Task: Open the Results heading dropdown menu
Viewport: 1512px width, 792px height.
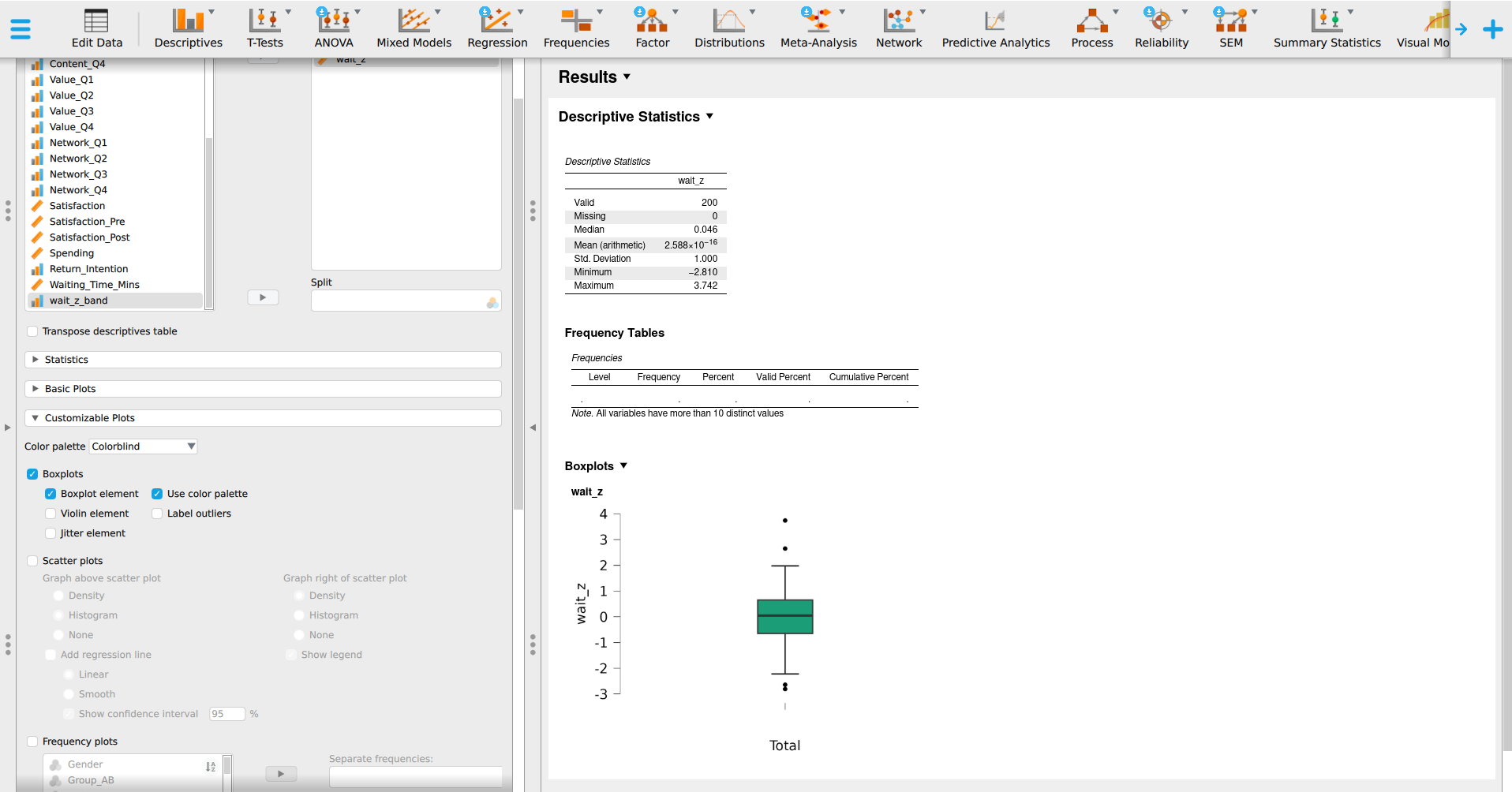Action: pos(627,77)
